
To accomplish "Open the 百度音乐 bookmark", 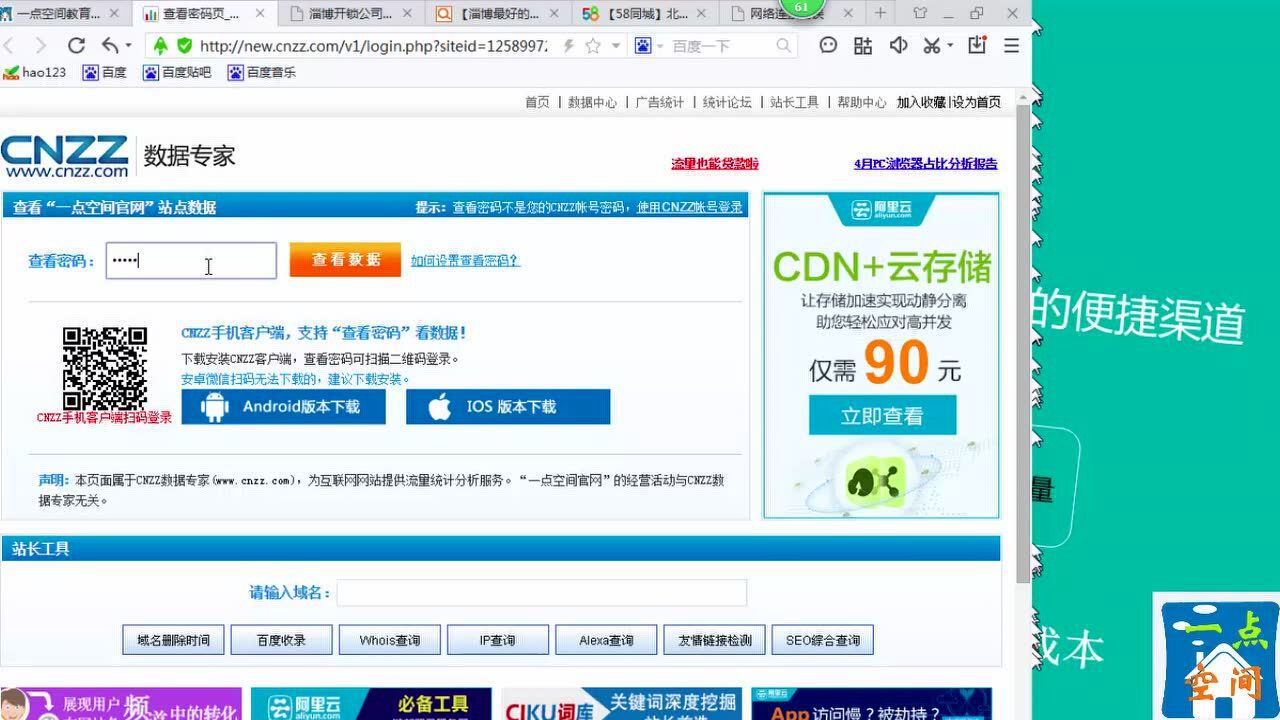I will (x=262, y=72).
